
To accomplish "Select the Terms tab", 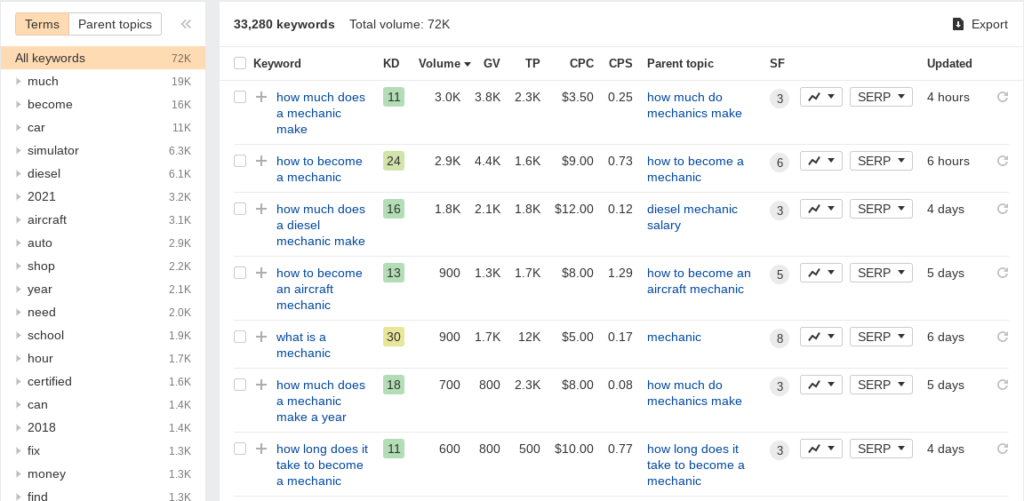I will click(x=42, y=24).
